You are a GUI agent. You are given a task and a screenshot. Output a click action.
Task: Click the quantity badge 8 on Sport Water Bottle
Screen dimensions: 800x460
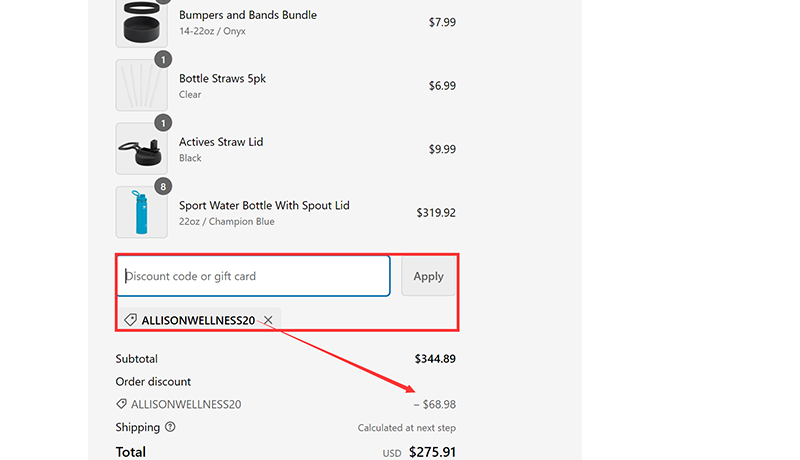(x=164, y=186)
